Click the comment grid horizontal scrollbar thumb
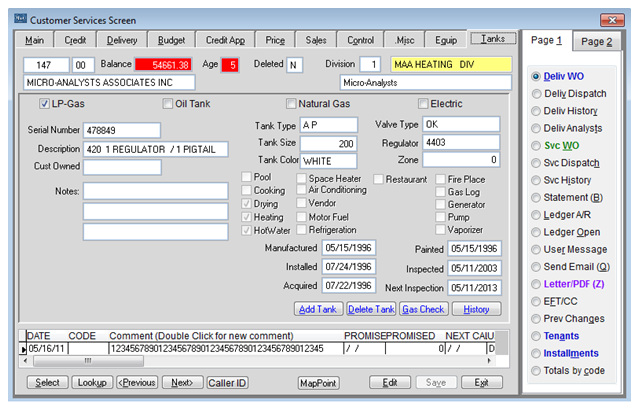The image size is (637, 409). pyautogui.click(x=88, y=361)
